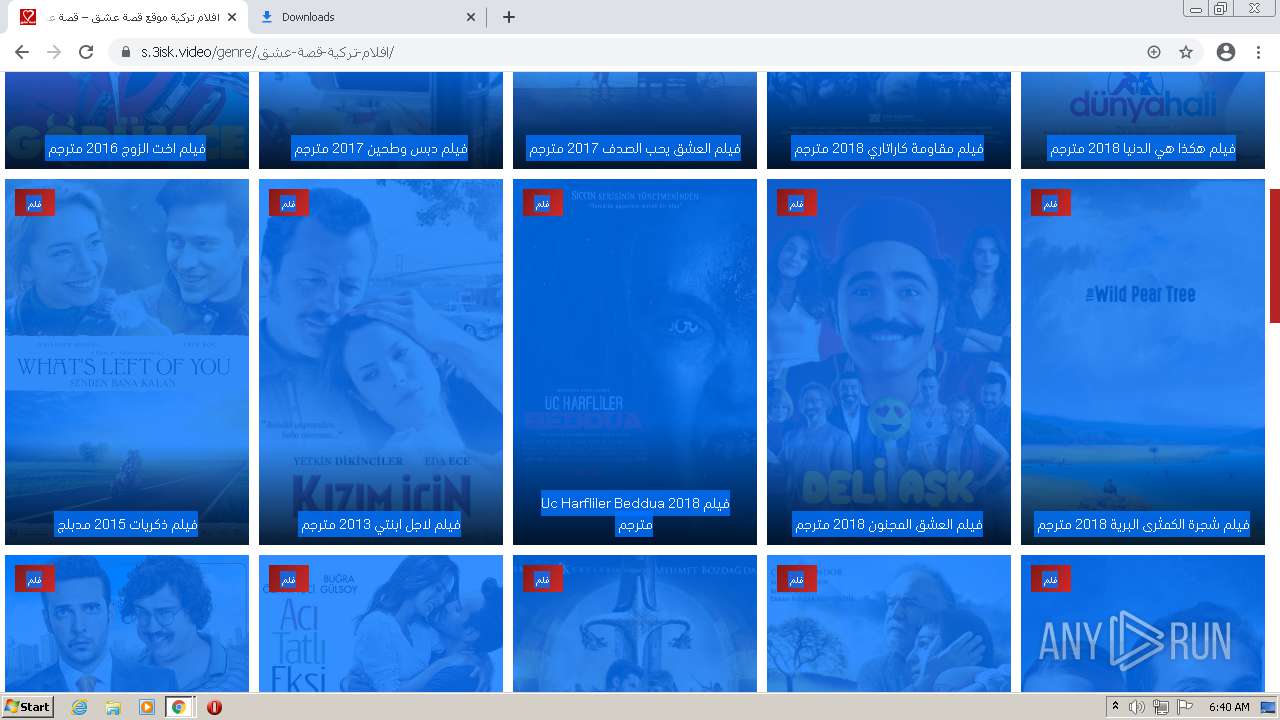Open the two men in suits poster
Viewport: 1280px width, 720px height.
point(127,623)
